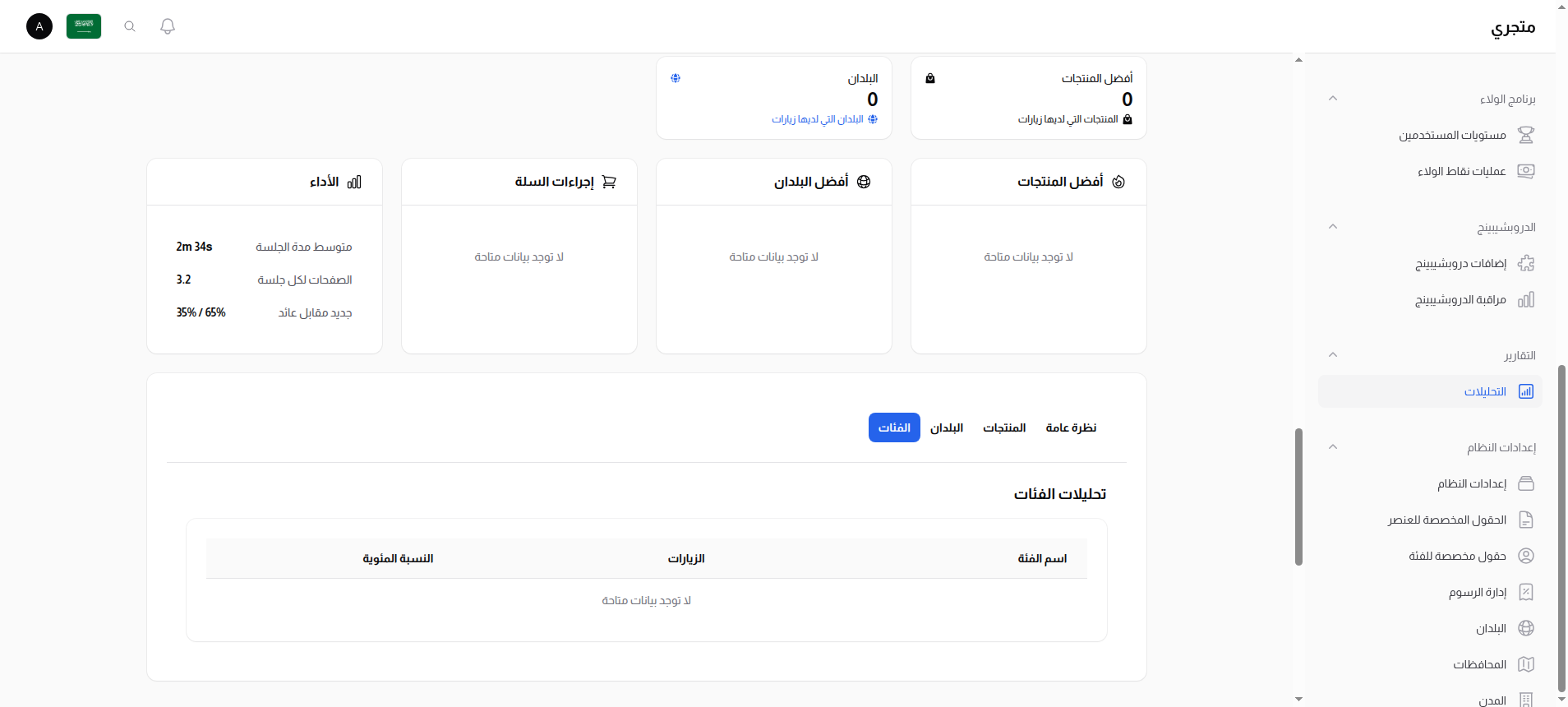Open المحافظات from the sidebar

pos(1527,664)
